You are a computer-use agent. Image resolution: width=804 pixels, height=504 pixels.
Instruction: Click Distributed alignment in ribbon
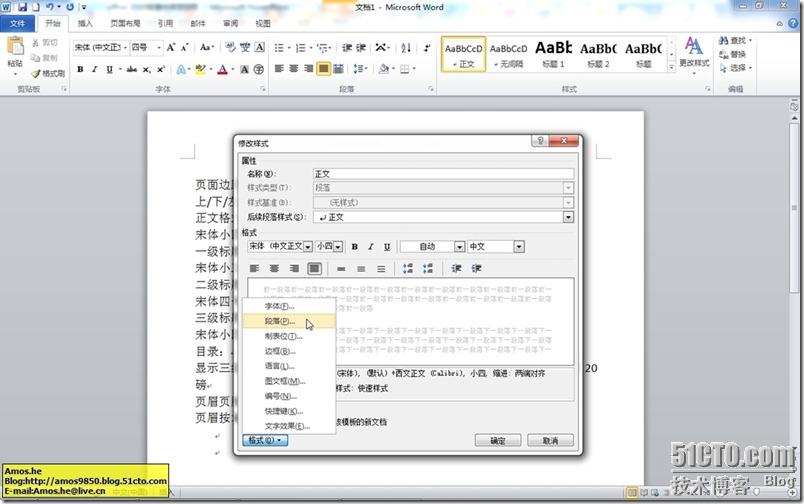point(338,69)
